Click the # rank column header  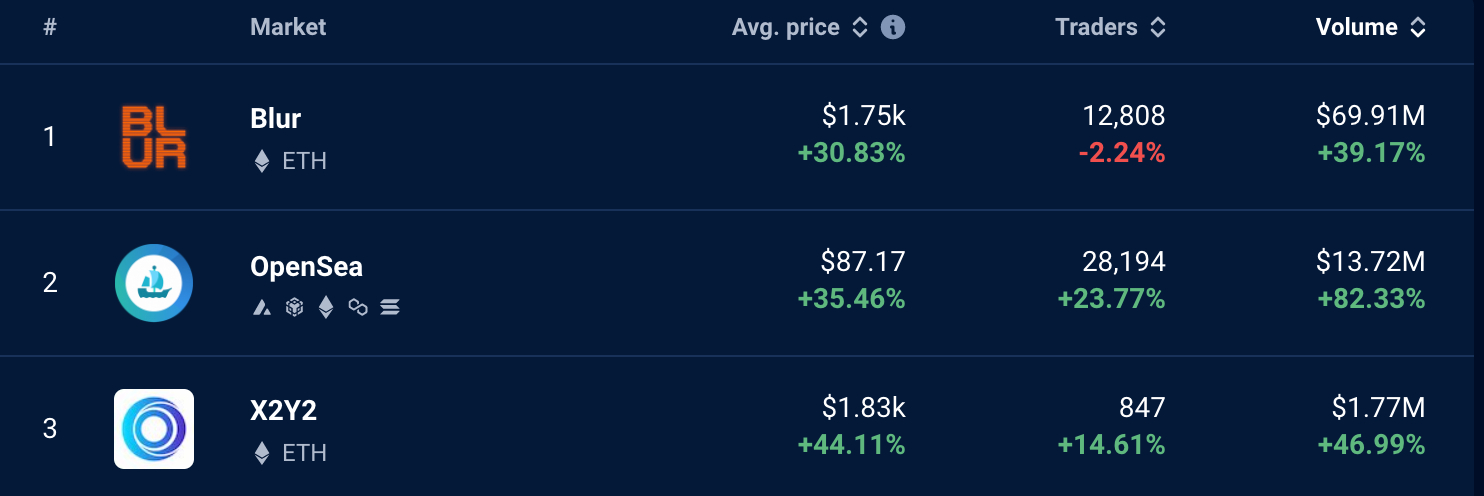(x=50, y=27)
